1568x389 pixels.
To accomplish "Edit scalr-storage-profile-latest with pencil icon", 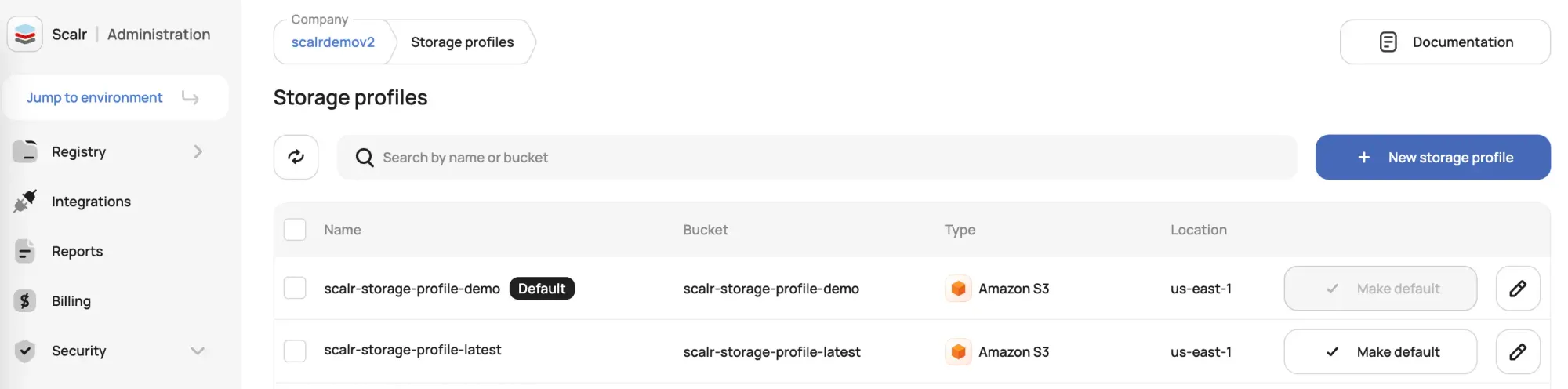I will [x=1518, y=352].
